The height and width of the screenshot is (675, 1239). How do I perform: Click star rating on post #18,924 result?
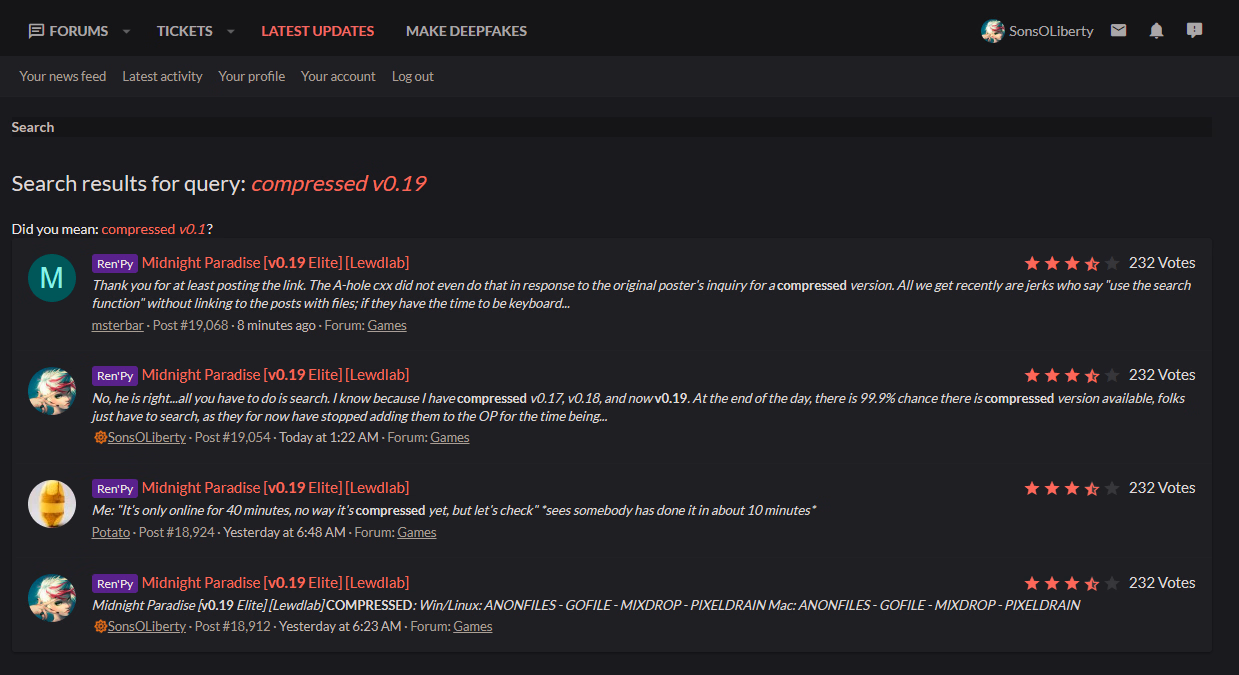pyautogui.click(x=1071, y=488)
